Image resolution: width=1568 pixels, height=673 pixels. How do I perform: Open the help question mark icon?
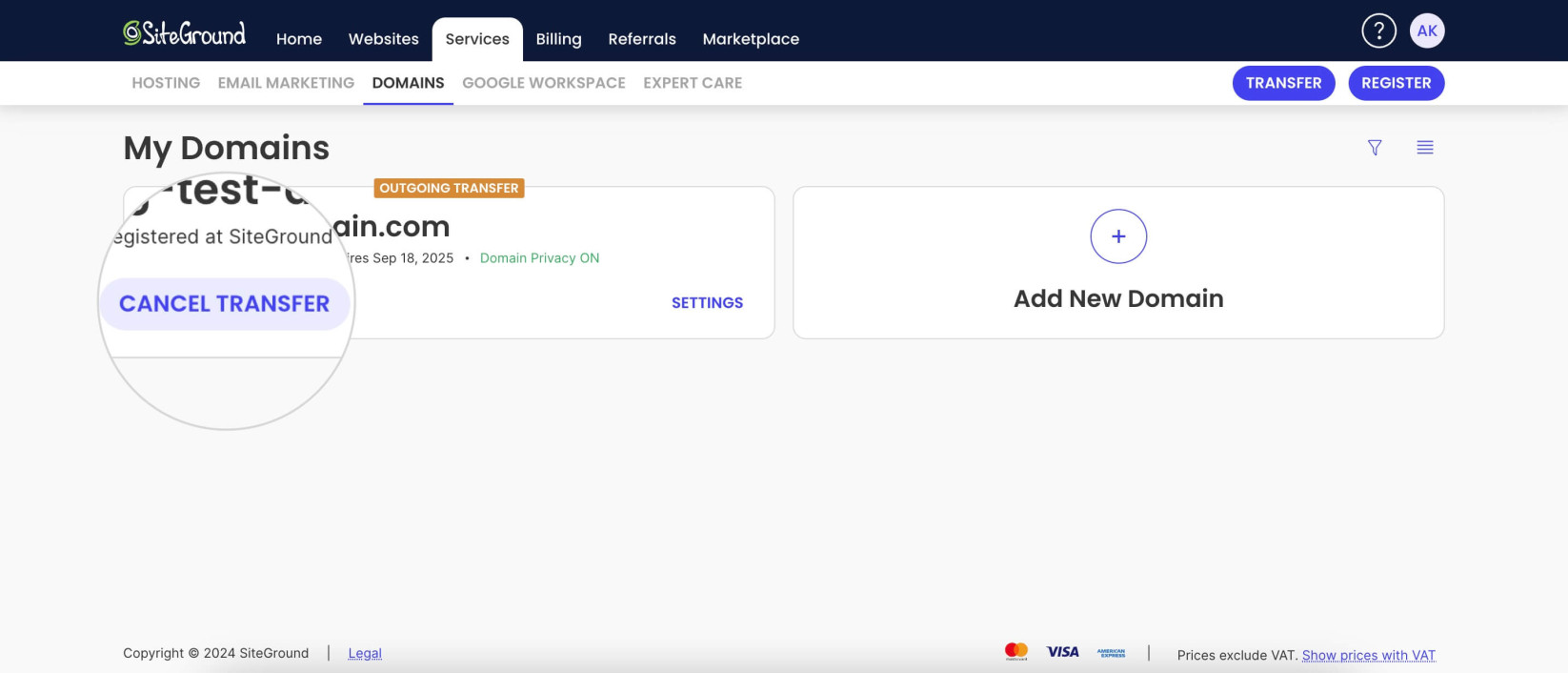(1378, 31)
